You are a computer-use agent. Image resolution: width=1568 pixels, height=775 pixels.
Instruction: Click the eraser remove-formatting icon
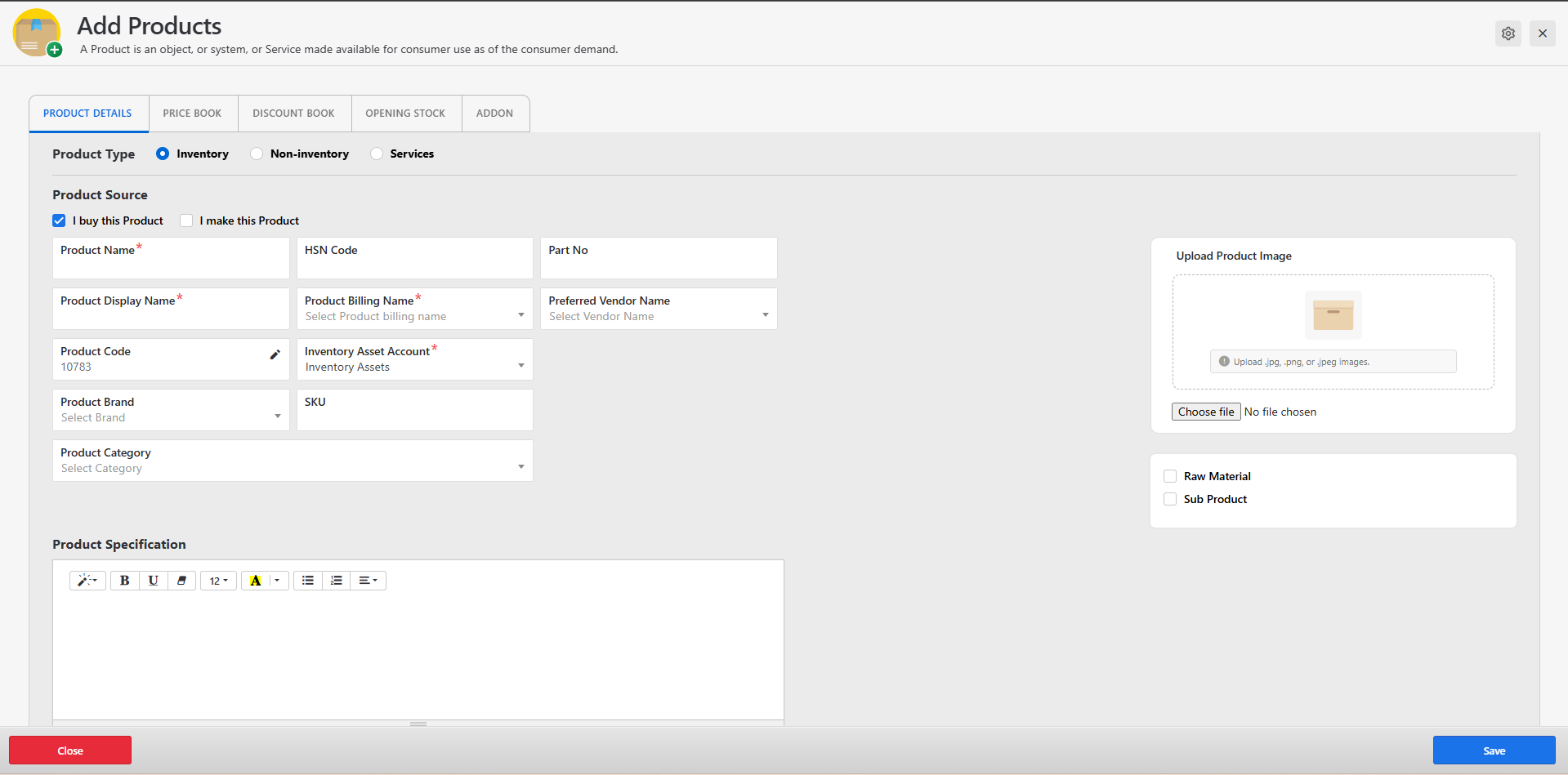click(181, 581)
